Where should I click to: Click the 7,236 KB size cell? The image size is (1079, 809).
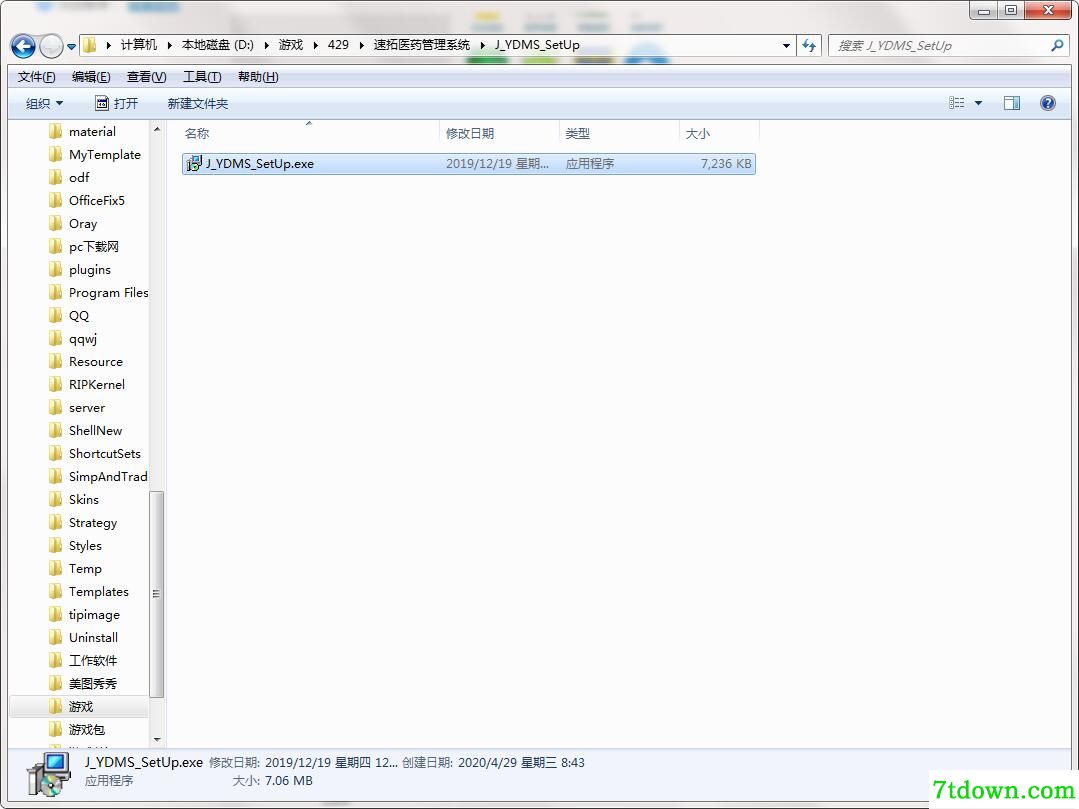tap(725, 164)
